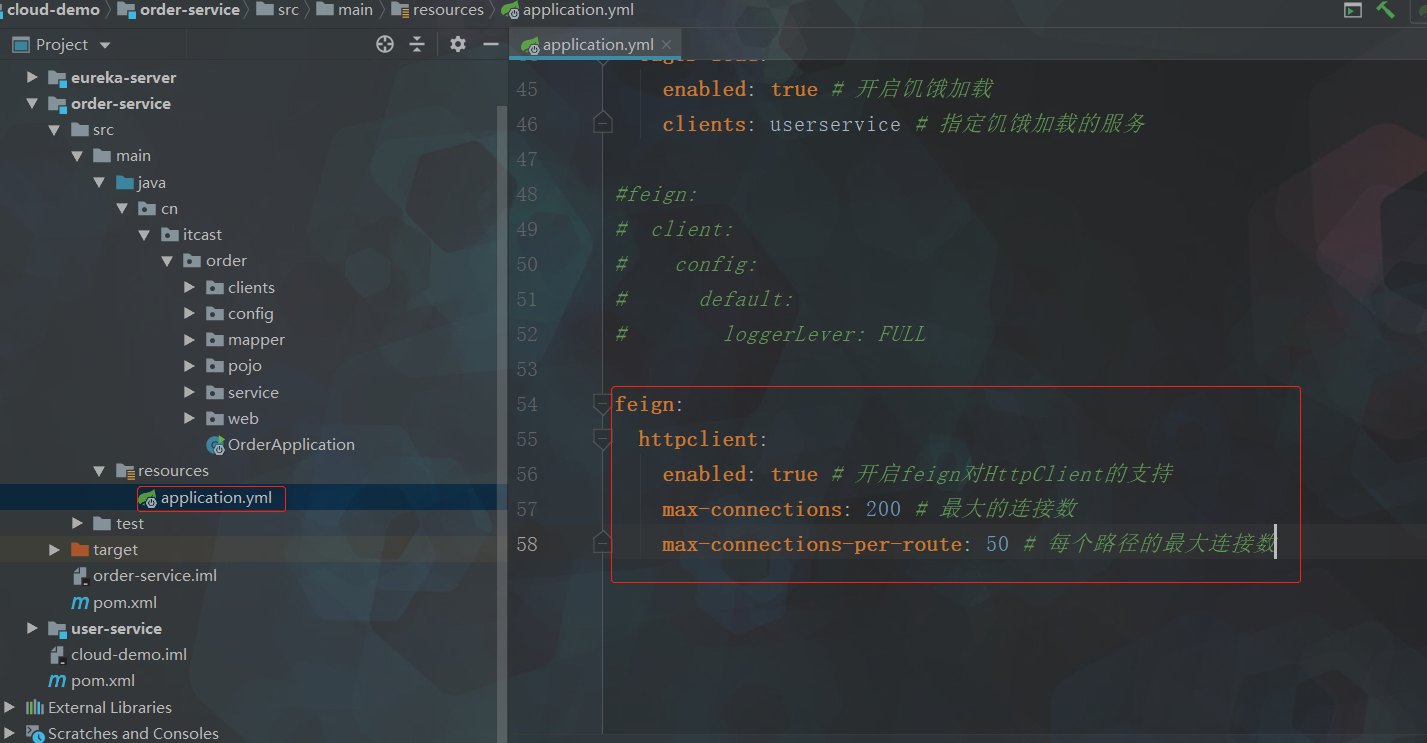1427x743 pixels.
Task: Click the Scratches and Consoles icon
Action: click(x=35, y=734)
